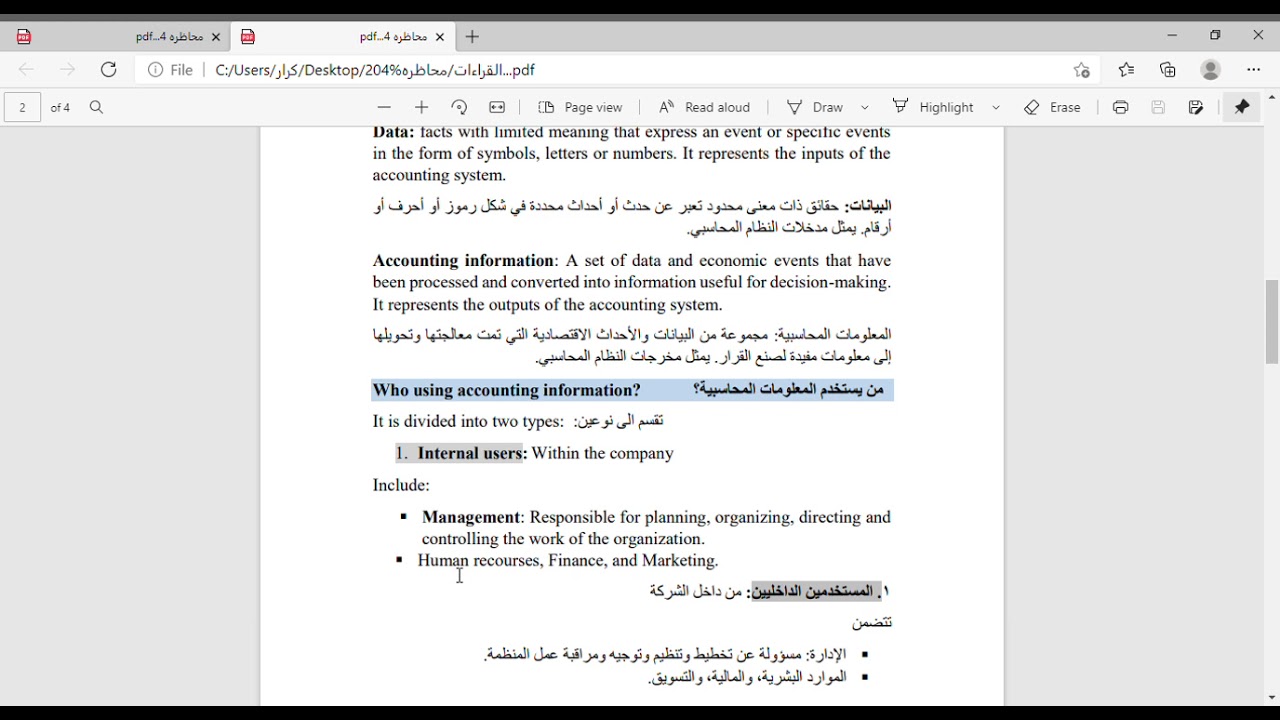This screenshot has width=1280, height=720.
Task: Click scrollbar up arrow
Action: (1272, 98)
